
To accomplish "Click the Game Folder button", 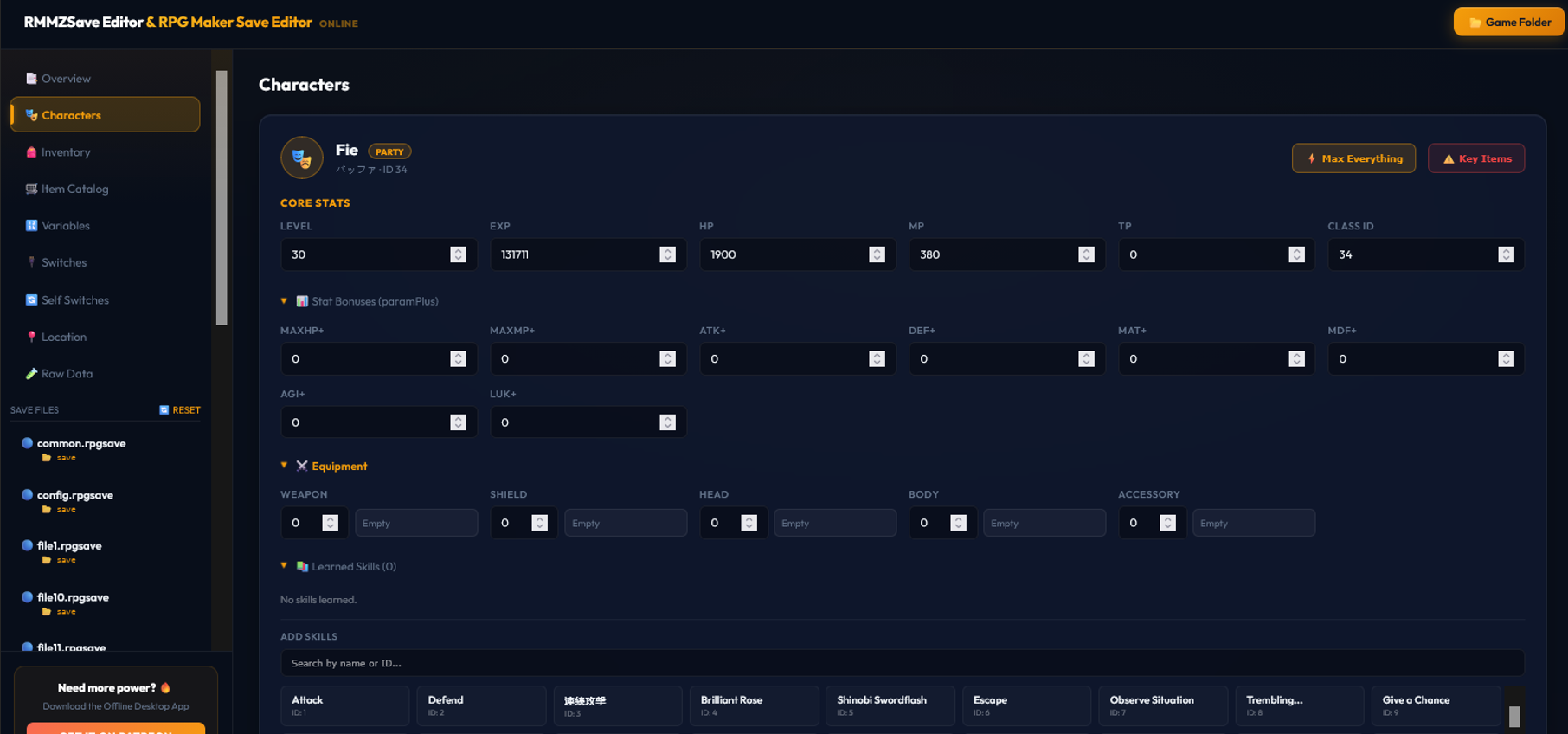I will (x=1508, y=22).
